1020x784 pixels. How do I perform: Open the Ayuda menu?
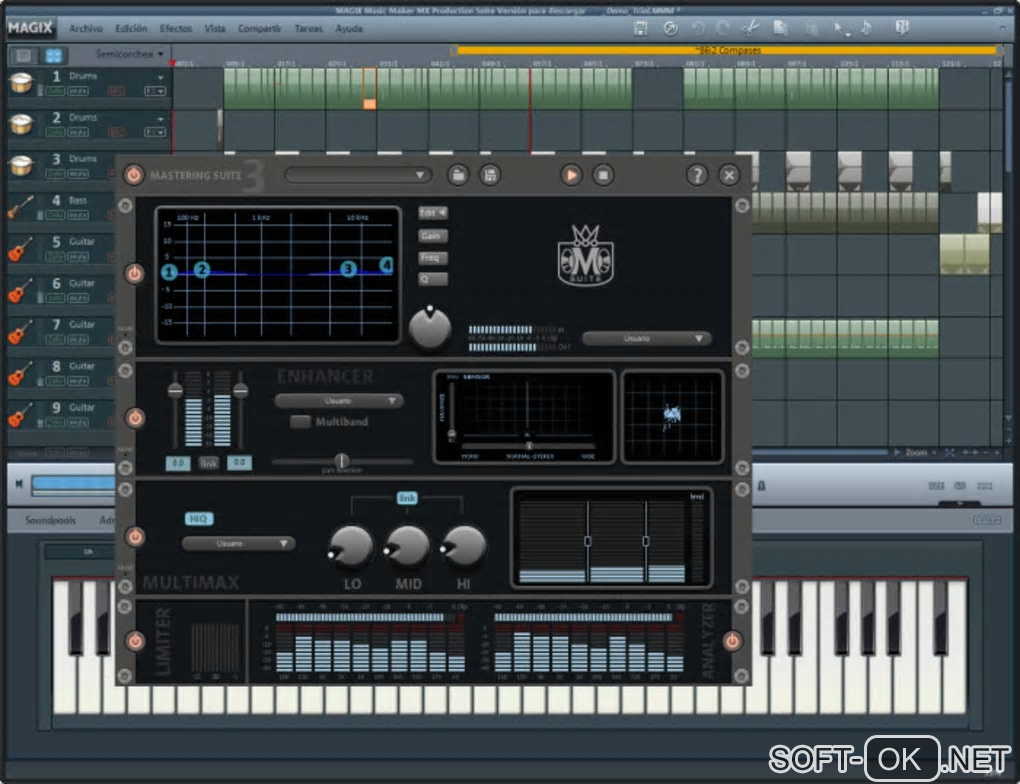point(349,29)
